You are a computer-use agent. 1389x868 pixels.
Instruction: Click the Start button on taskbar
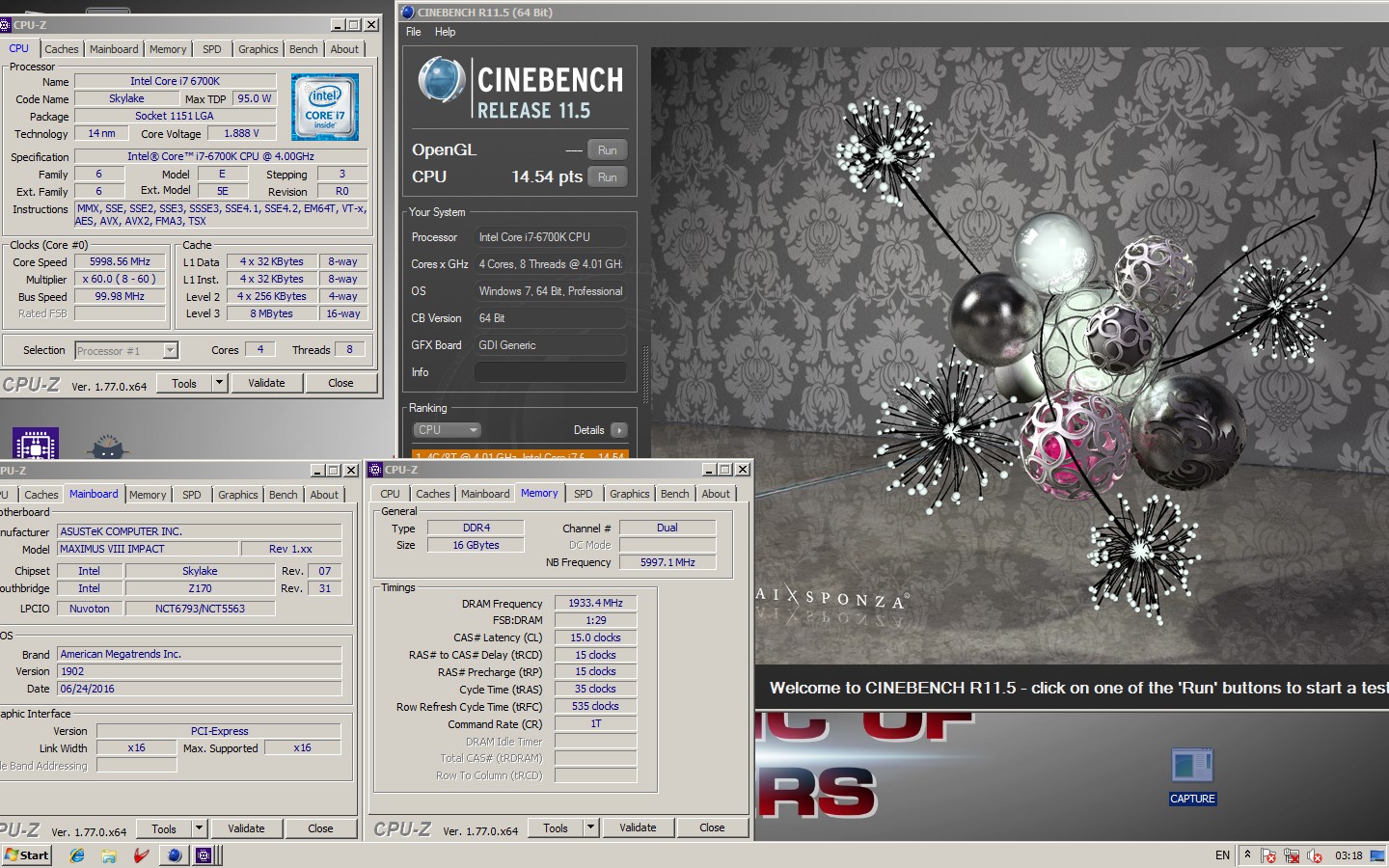click(x=27, y=854)
